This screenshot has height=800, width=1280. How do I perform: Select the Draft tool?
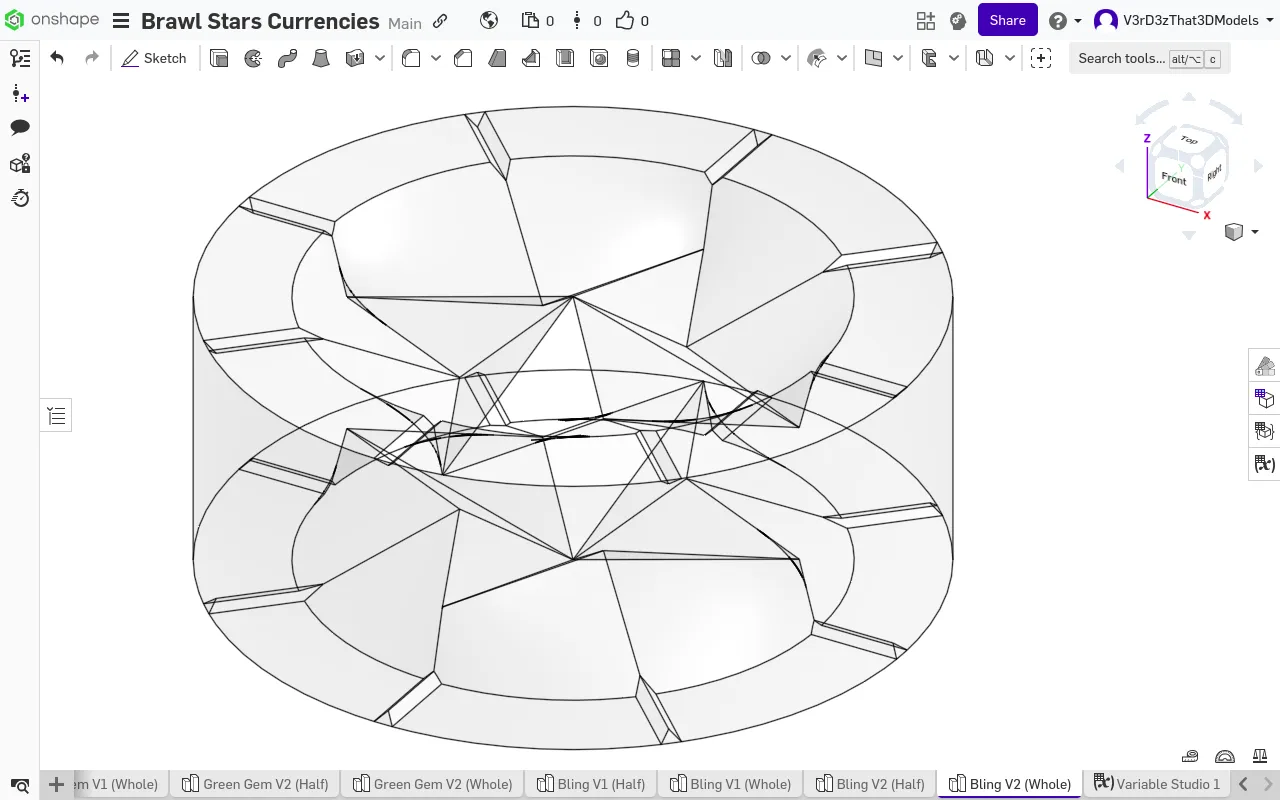coord(497,58)
